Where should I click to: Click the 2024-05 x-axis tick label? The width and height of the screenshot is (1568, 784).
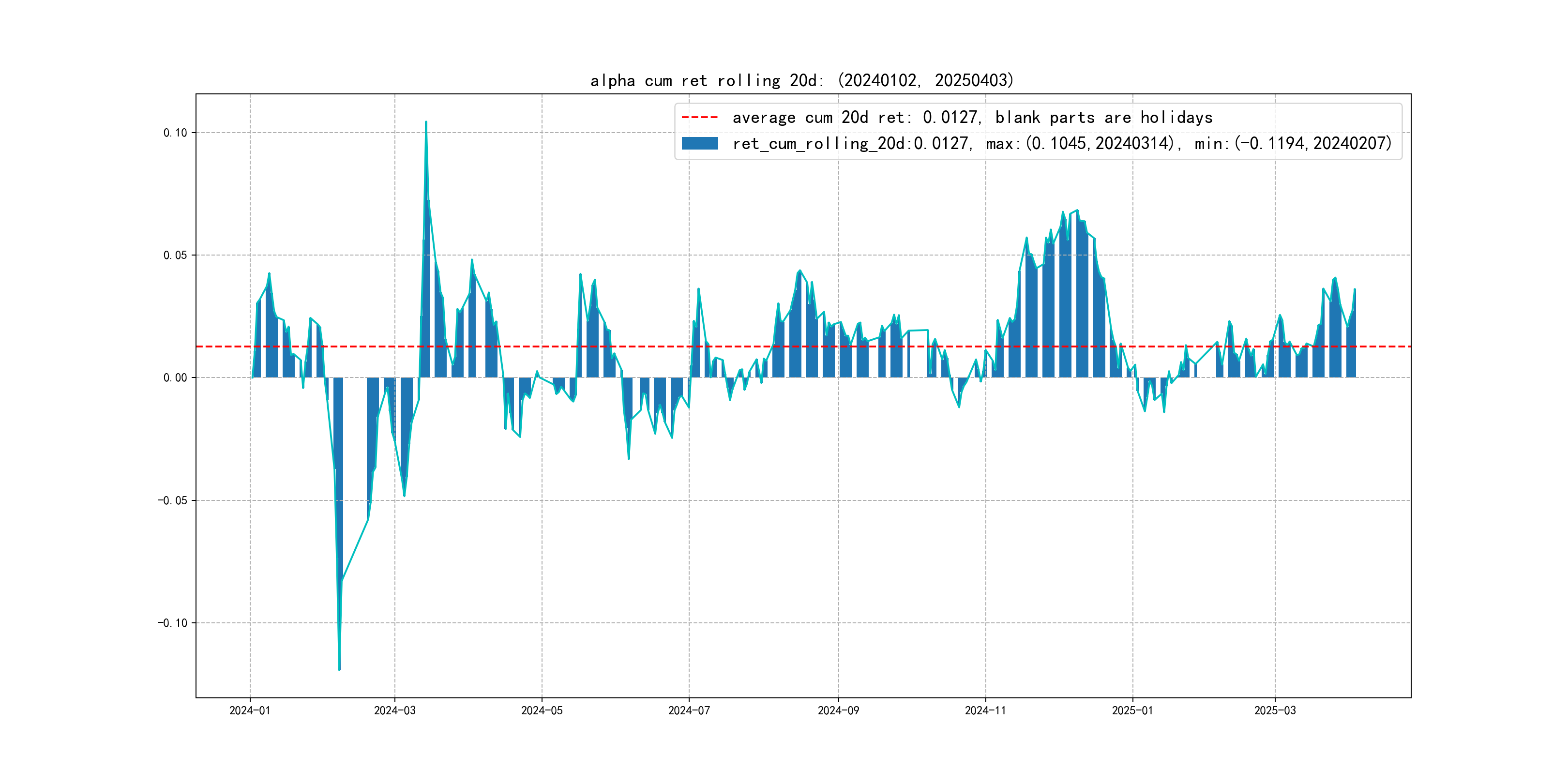[x=542, y=710]
